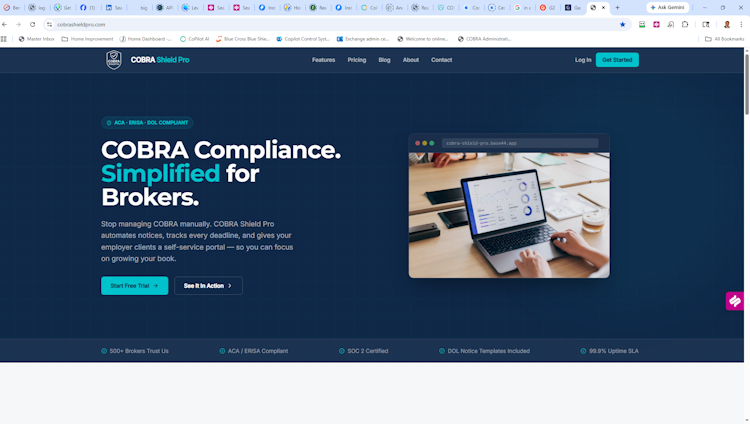Viewport: 750px width, 424px height.
Task: Go back using the browser back arrow
Action: pyautogui.click(x=5, y=24)
